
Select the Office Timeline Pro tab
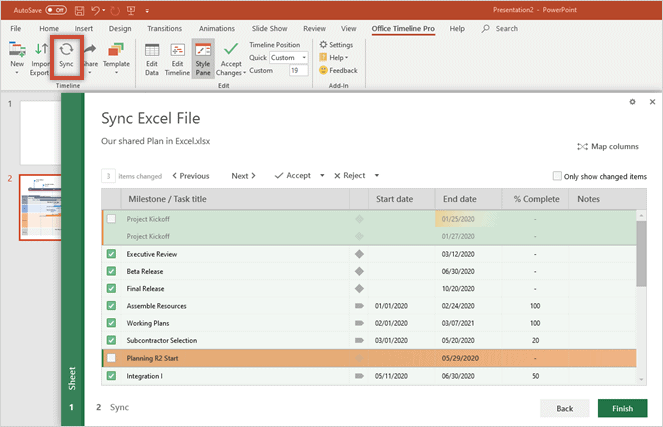[x=403, y=28]
